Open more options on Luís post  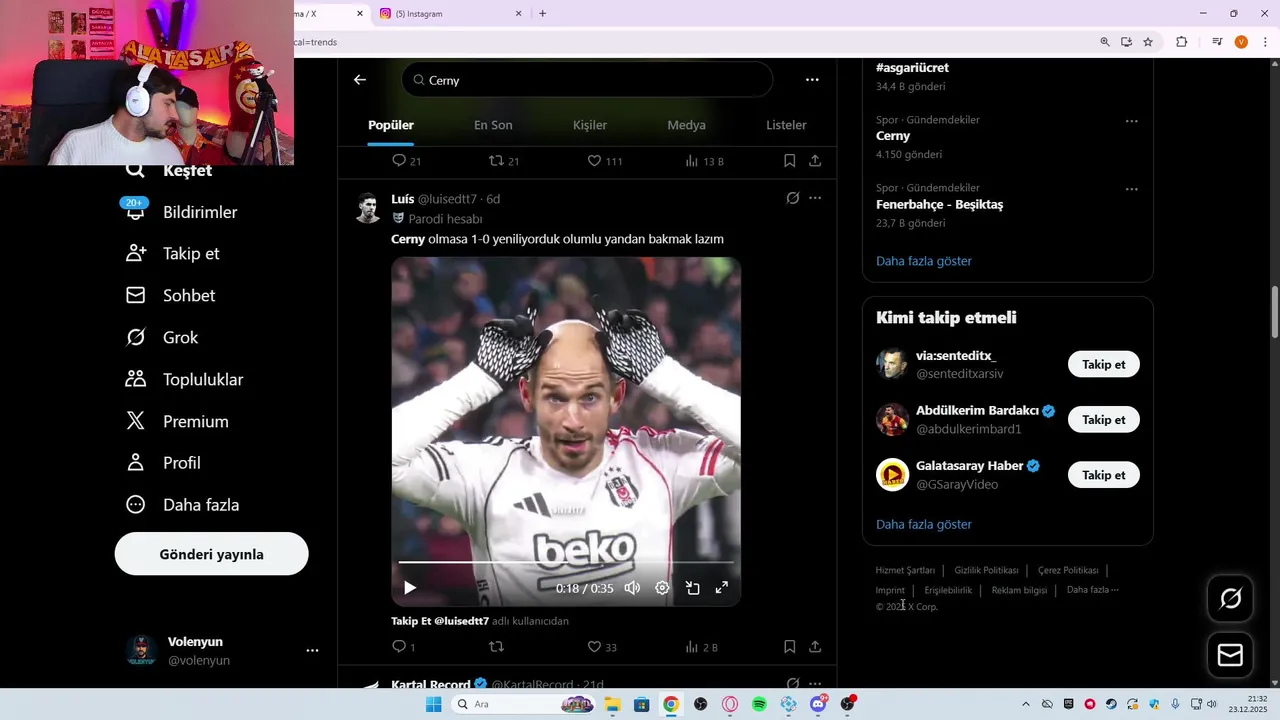(x=815, y=198)
